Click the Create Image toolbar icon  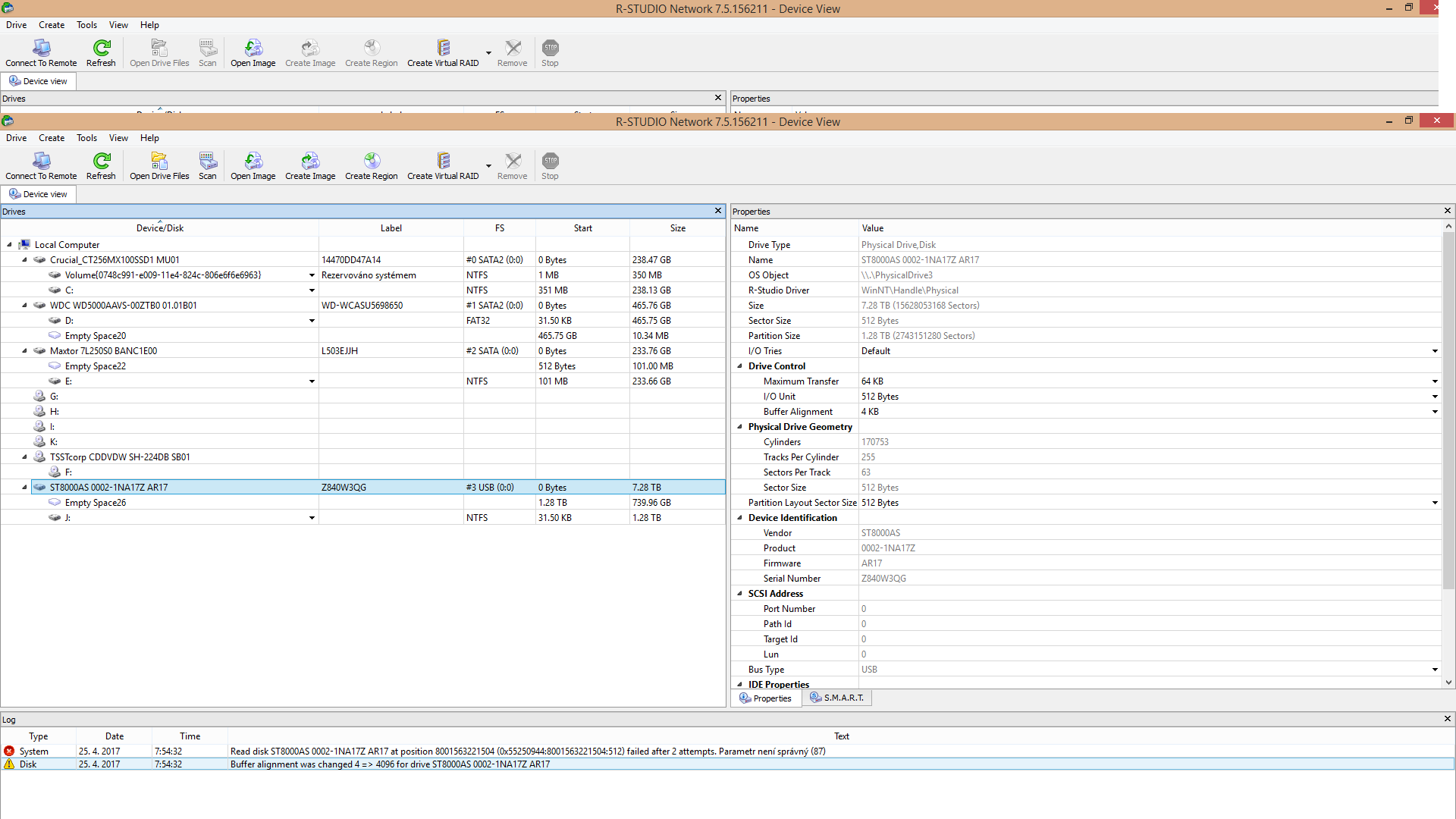tap(309, 162)
